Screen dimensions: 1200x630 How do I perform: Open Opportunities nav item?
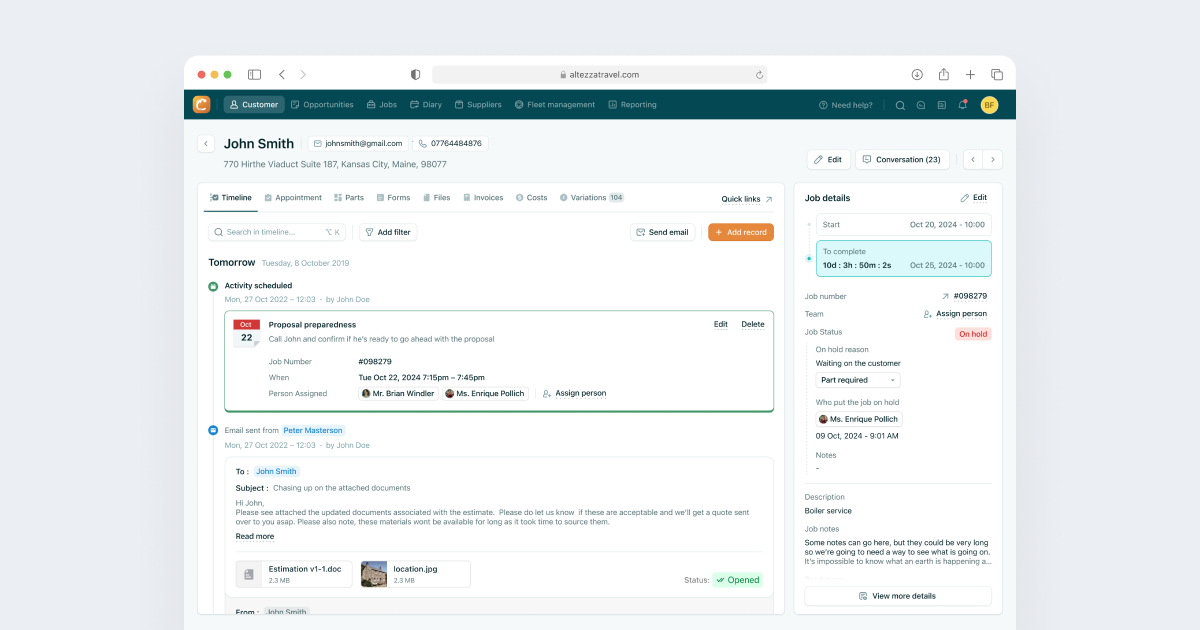[322, 104]
